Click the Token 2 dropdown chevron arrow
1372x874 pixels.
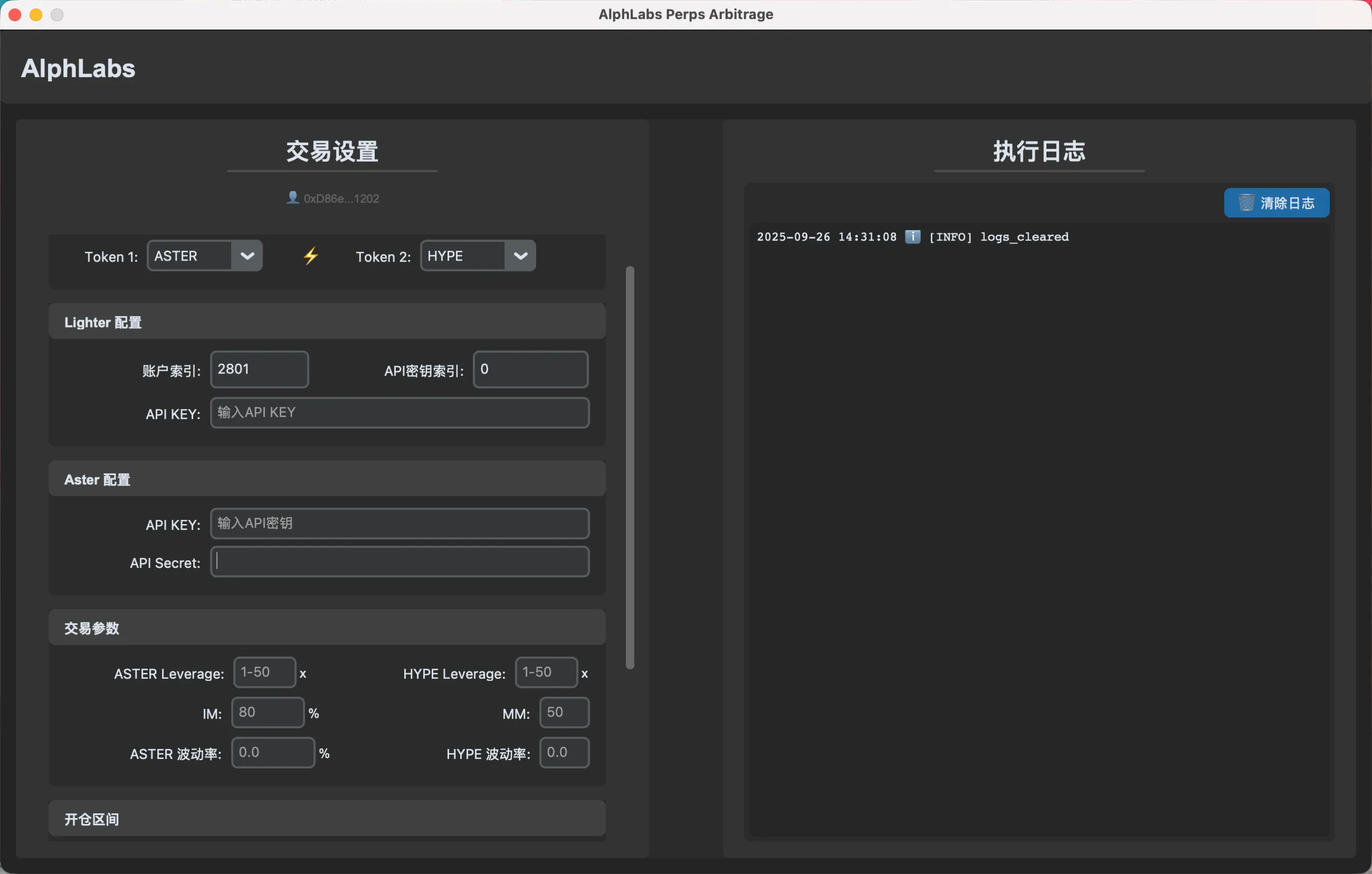520,256
